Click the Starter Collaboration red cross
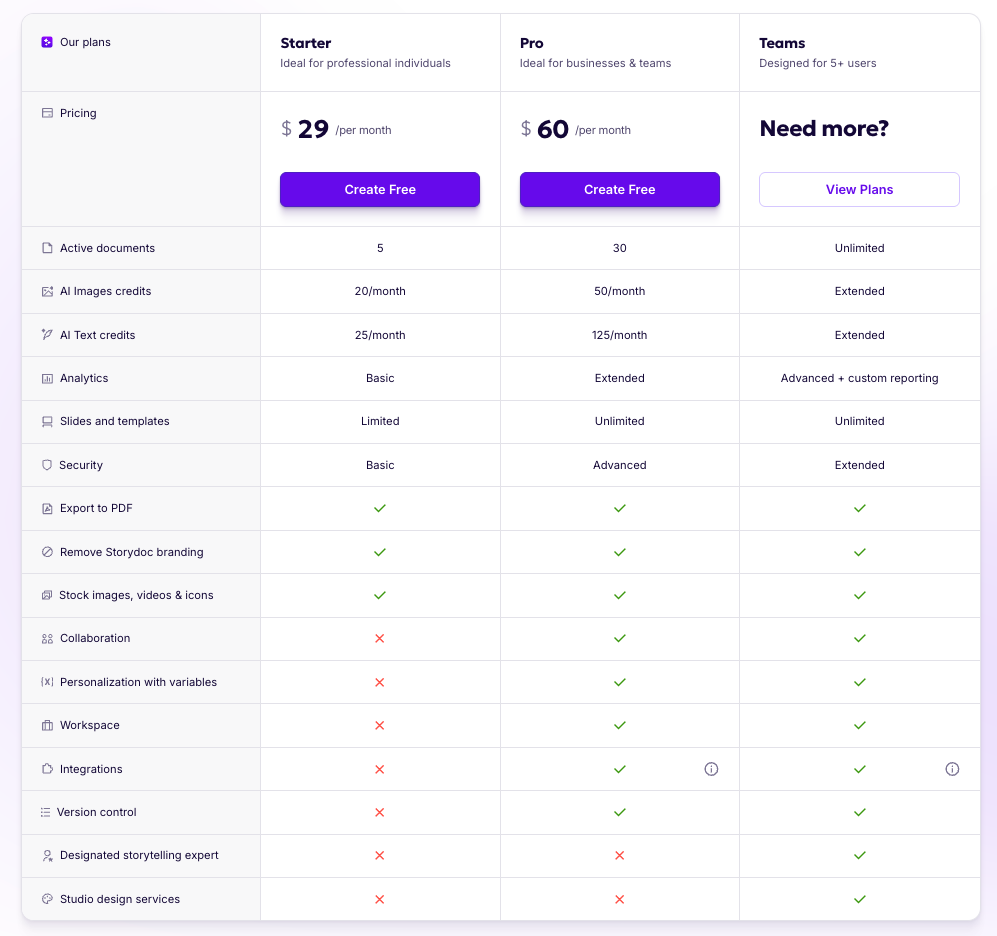The width and height of the screenshot is (997, 936). pyautogui.click(x=380, y=638)
